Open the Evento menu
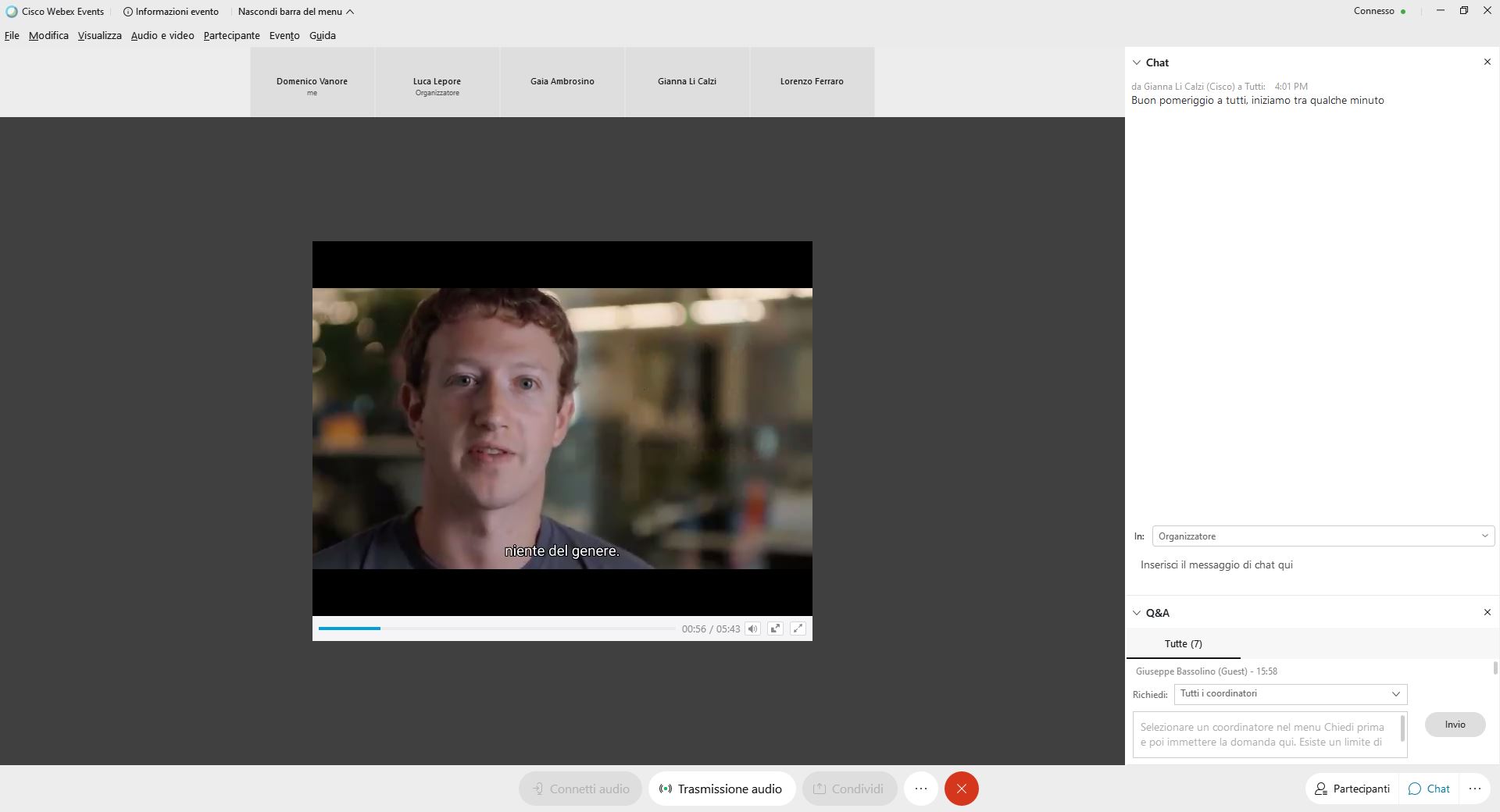The image size is (1500, 812). pyautogui.click(x=284, y=36)
